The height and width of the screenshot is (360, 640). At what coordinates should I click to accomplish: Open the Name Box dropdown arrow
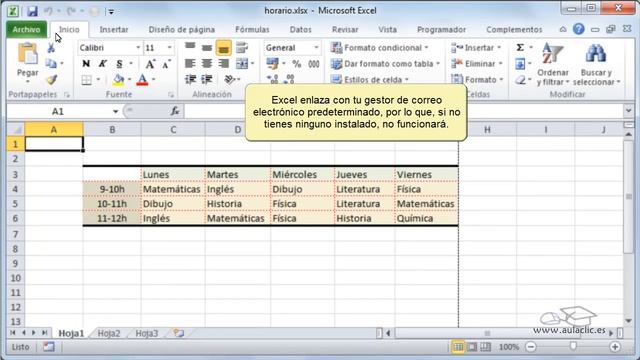(116, 111)
